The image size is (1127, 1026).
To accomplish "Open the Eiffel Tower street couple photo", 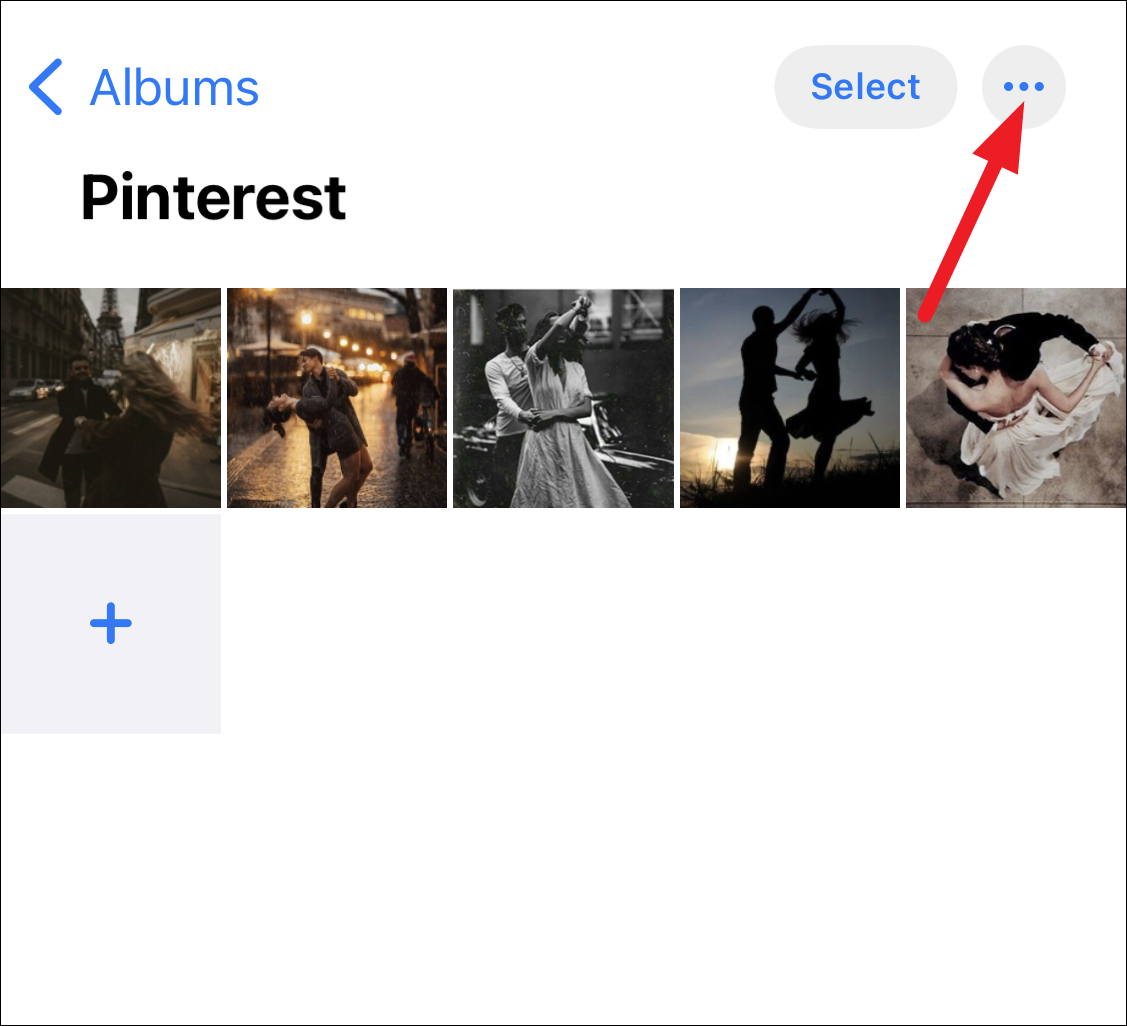I will pyautogui.click(x=110, y=398).
